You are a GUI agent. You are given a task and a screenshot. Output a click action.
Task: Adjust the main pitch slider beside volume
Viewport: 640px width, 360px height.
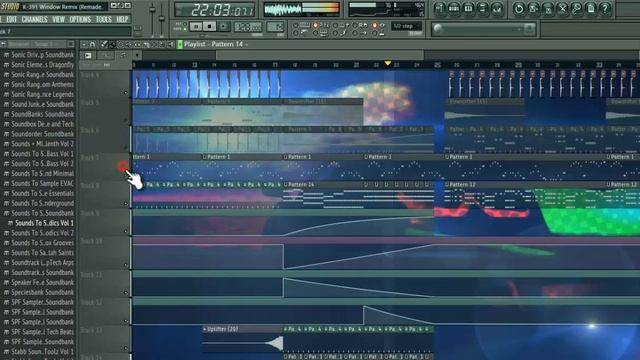162,18
